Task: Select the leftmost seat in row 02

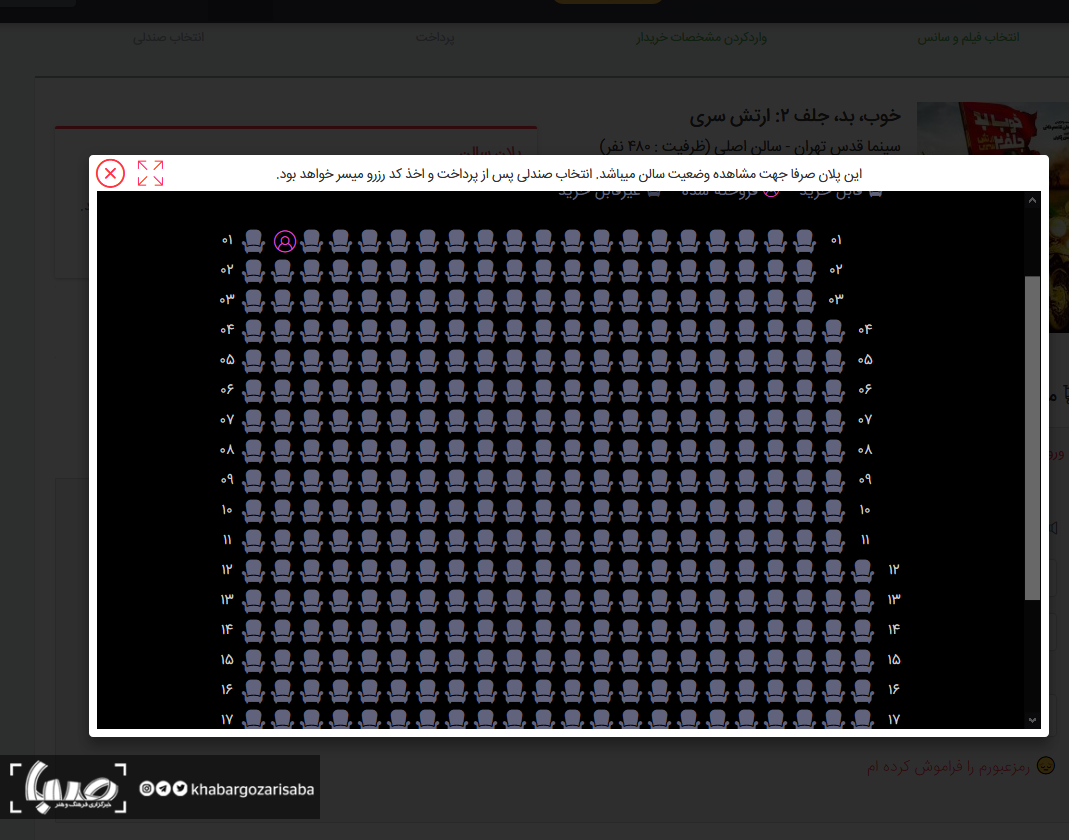Action: pyautogui.click(x=254, y=271)
